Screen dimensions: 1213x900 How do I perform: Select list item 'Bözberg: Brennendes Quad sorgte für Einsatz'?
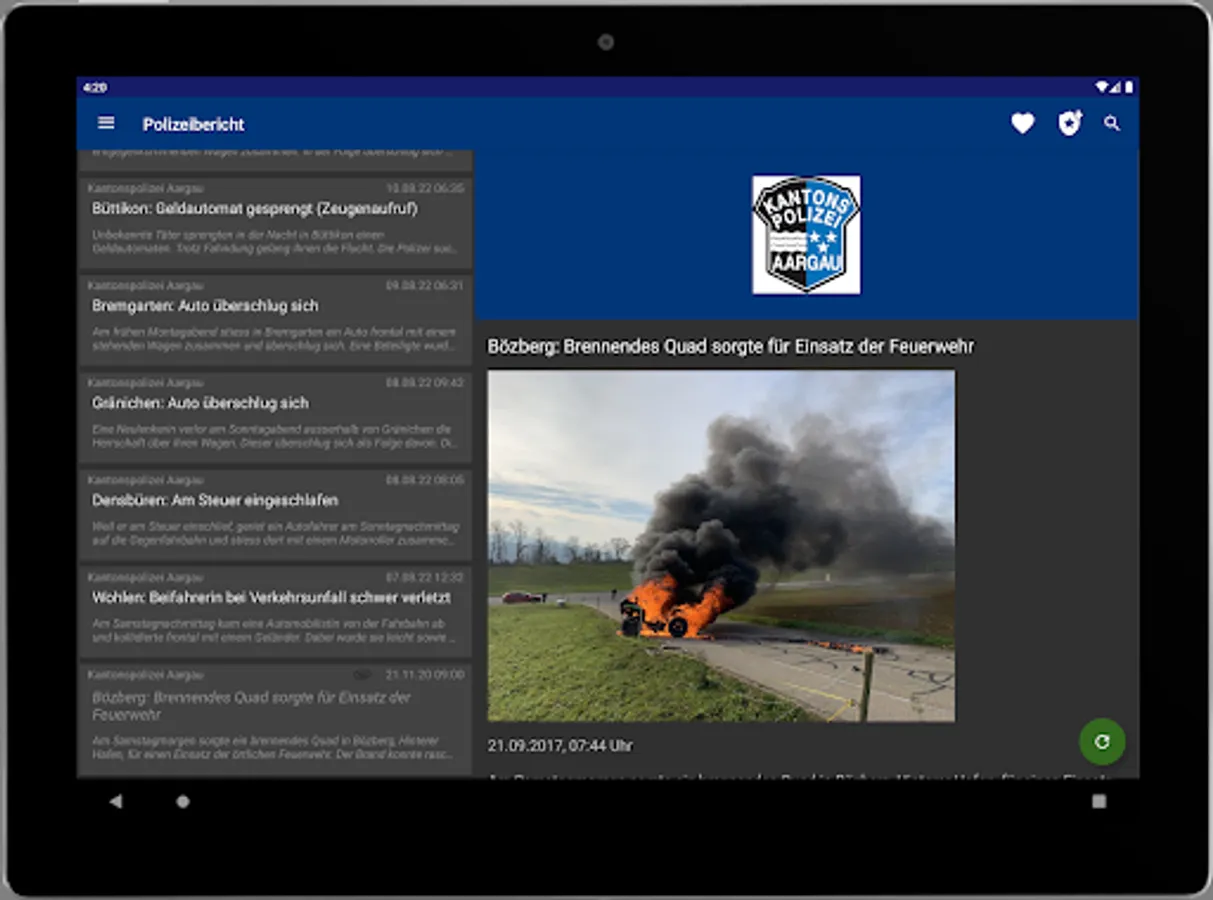pos(275,718)
